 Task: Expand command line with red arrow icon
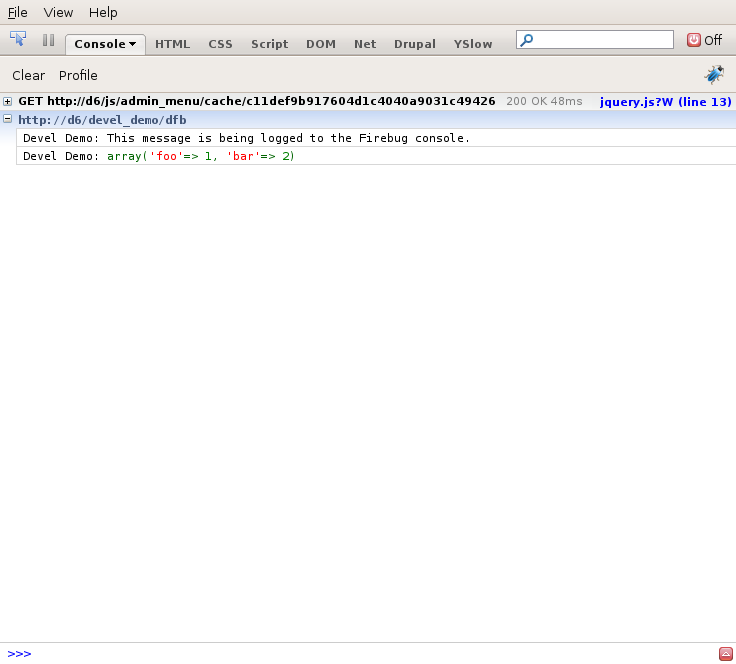click(725, 654)
